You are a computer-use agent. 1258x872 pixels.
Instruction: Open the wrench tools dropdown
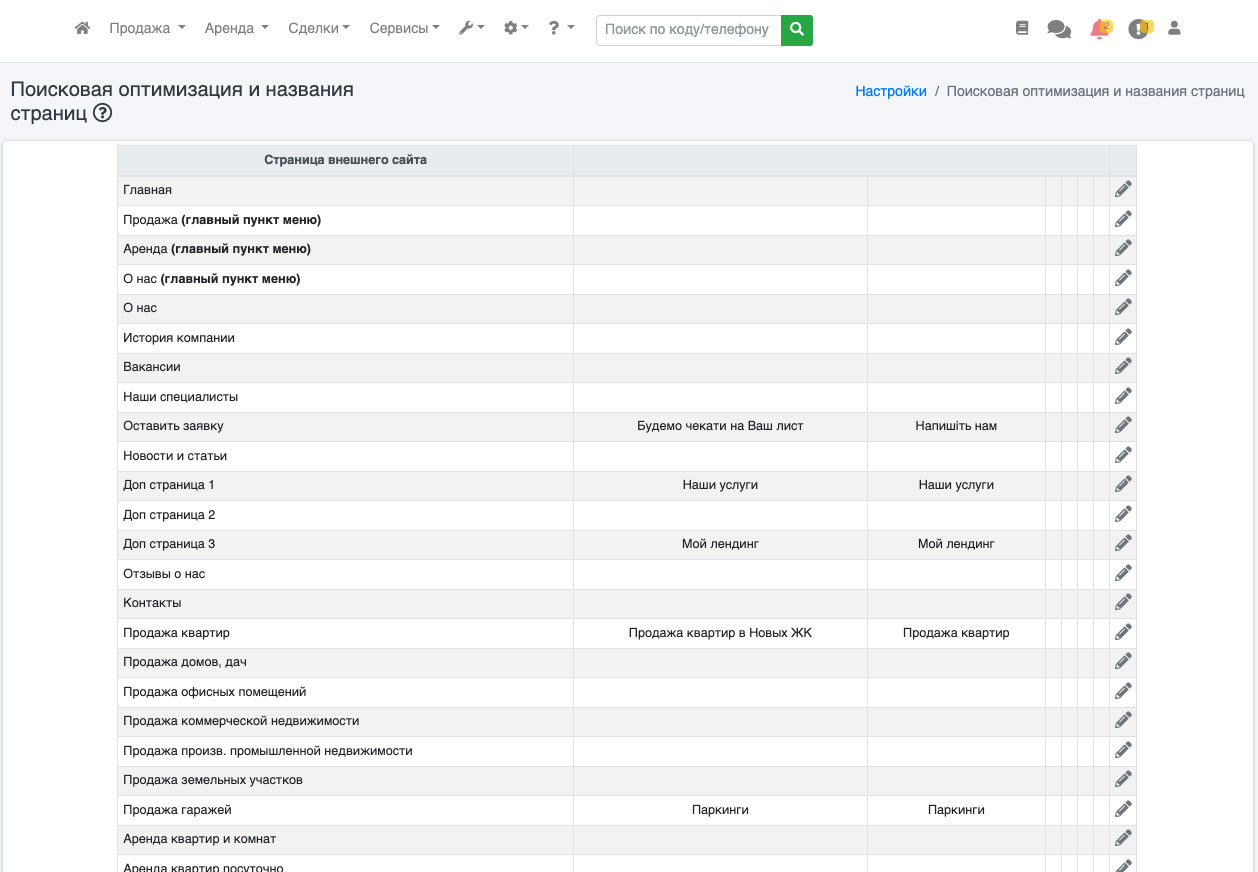(471, 29)
